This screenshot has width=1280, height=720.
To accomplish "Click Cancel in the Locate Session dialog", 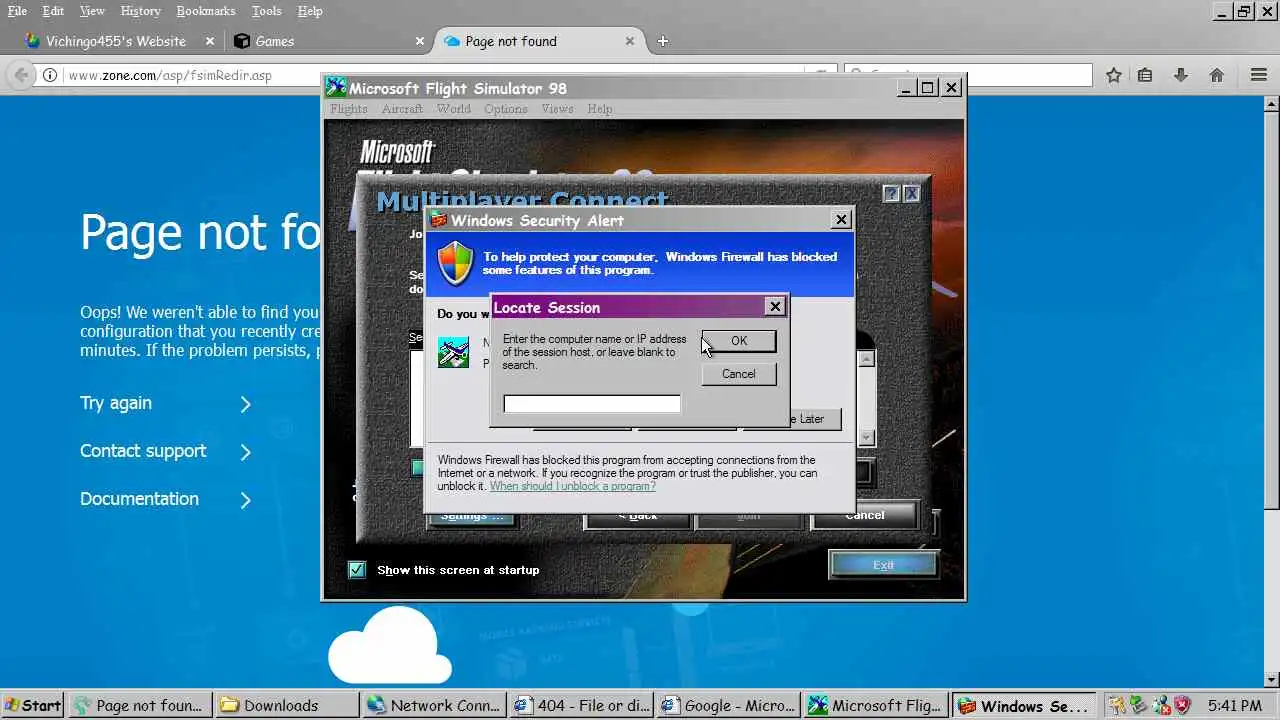I will pos(739,374).
